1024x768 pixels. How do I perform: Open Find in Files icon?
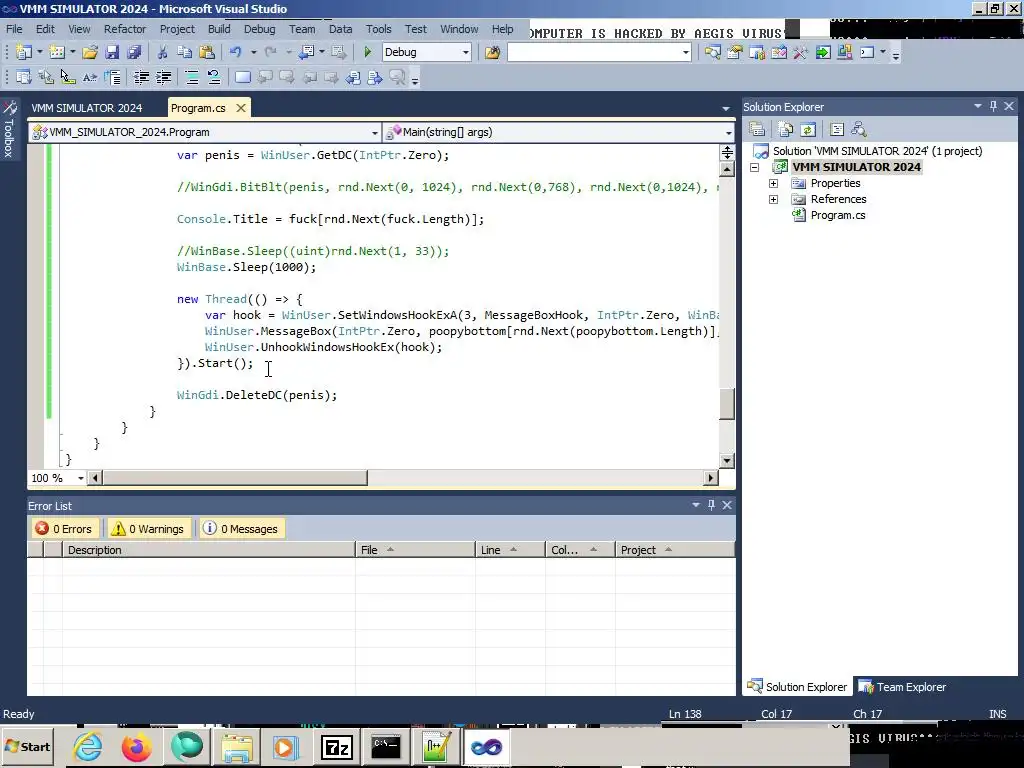492,52
